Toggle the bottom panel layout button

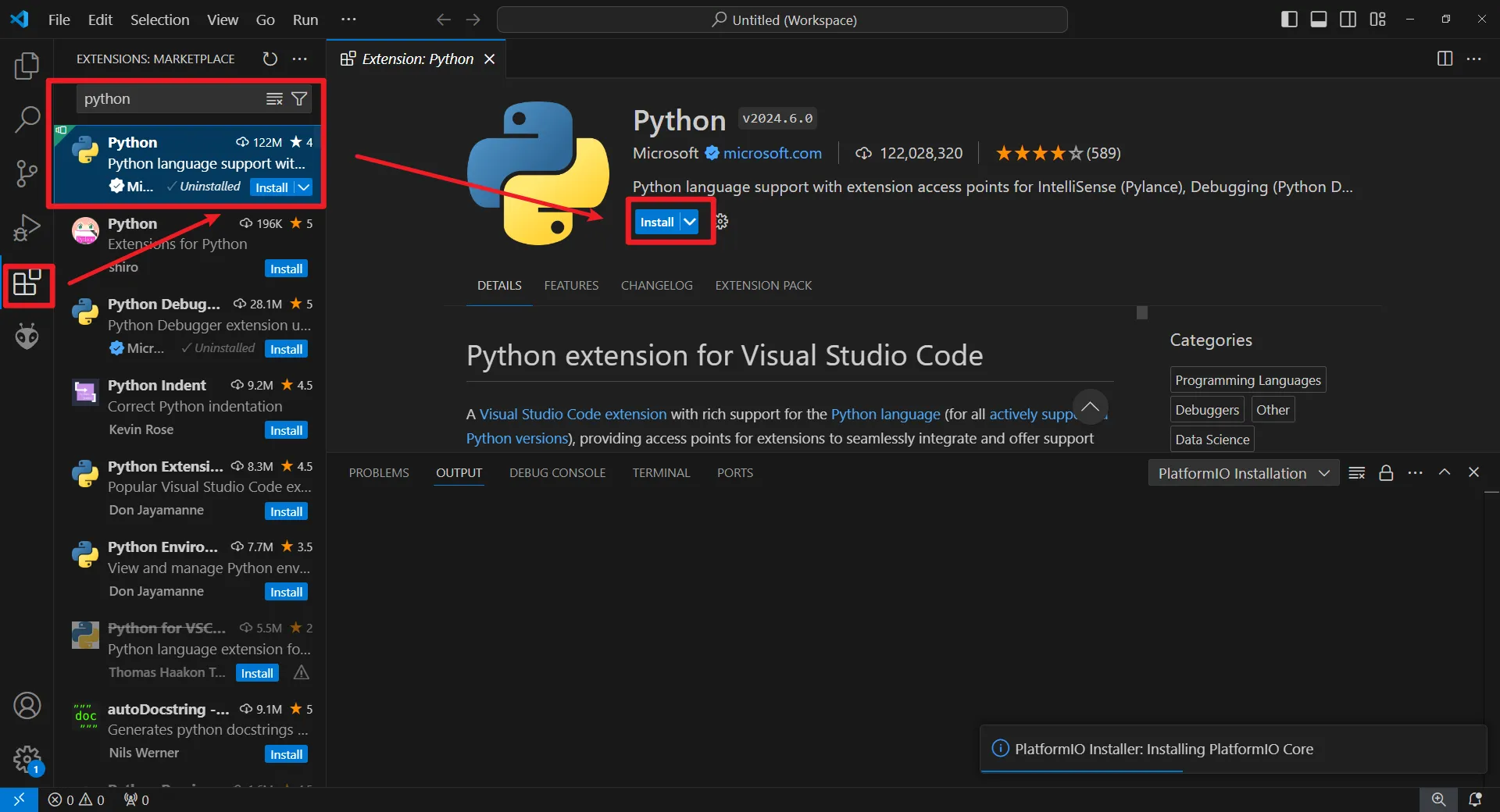coord(1319,20)
